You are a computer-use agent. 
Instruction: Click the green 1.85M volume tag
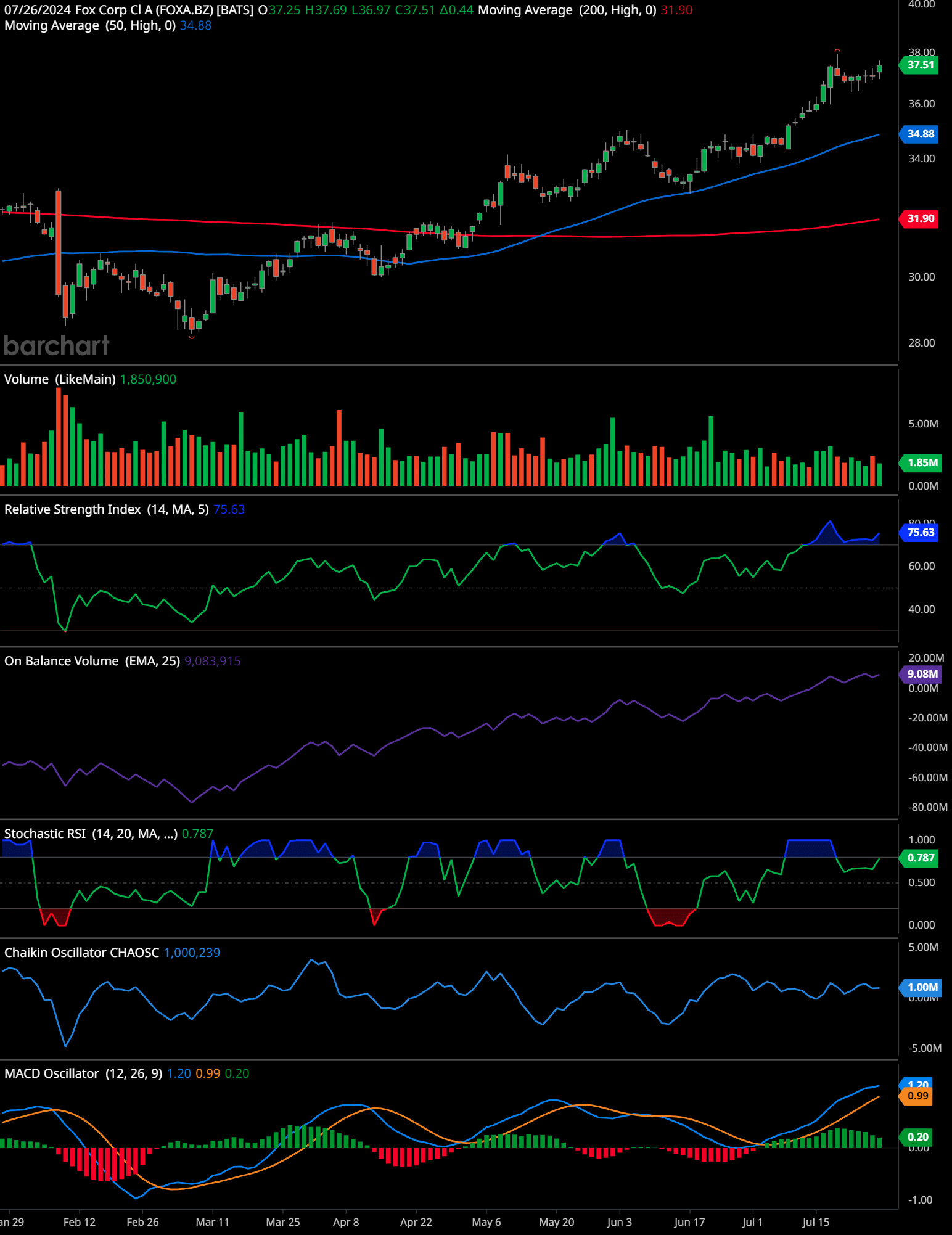pyautogui.click(x=921, y=462)
